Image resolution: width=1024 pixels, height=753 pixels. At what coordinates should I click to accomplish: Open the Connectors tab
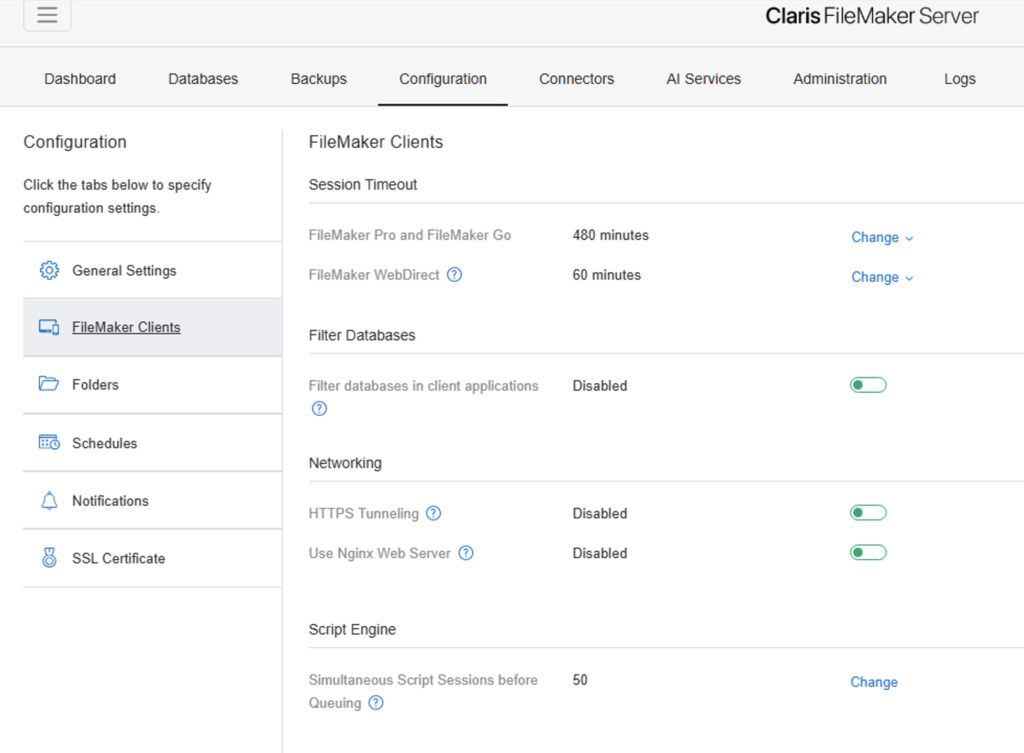[577, 79]
